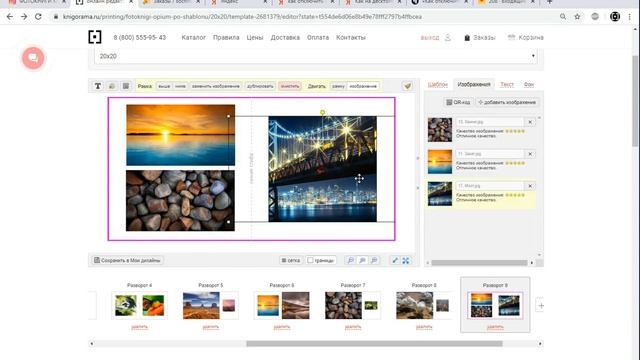Open the Контакты page
The image size is (640, 360).
(x=351, y=37)
